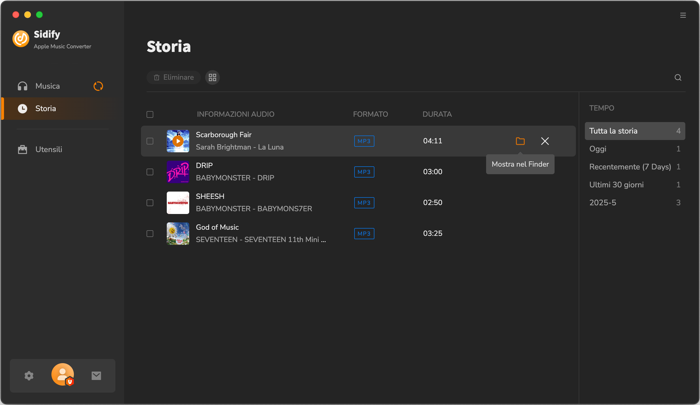Viewport: 700px width, 405px height.
Task: Click Sarah Brightman - La Luna text
Action: coord(239,147)
